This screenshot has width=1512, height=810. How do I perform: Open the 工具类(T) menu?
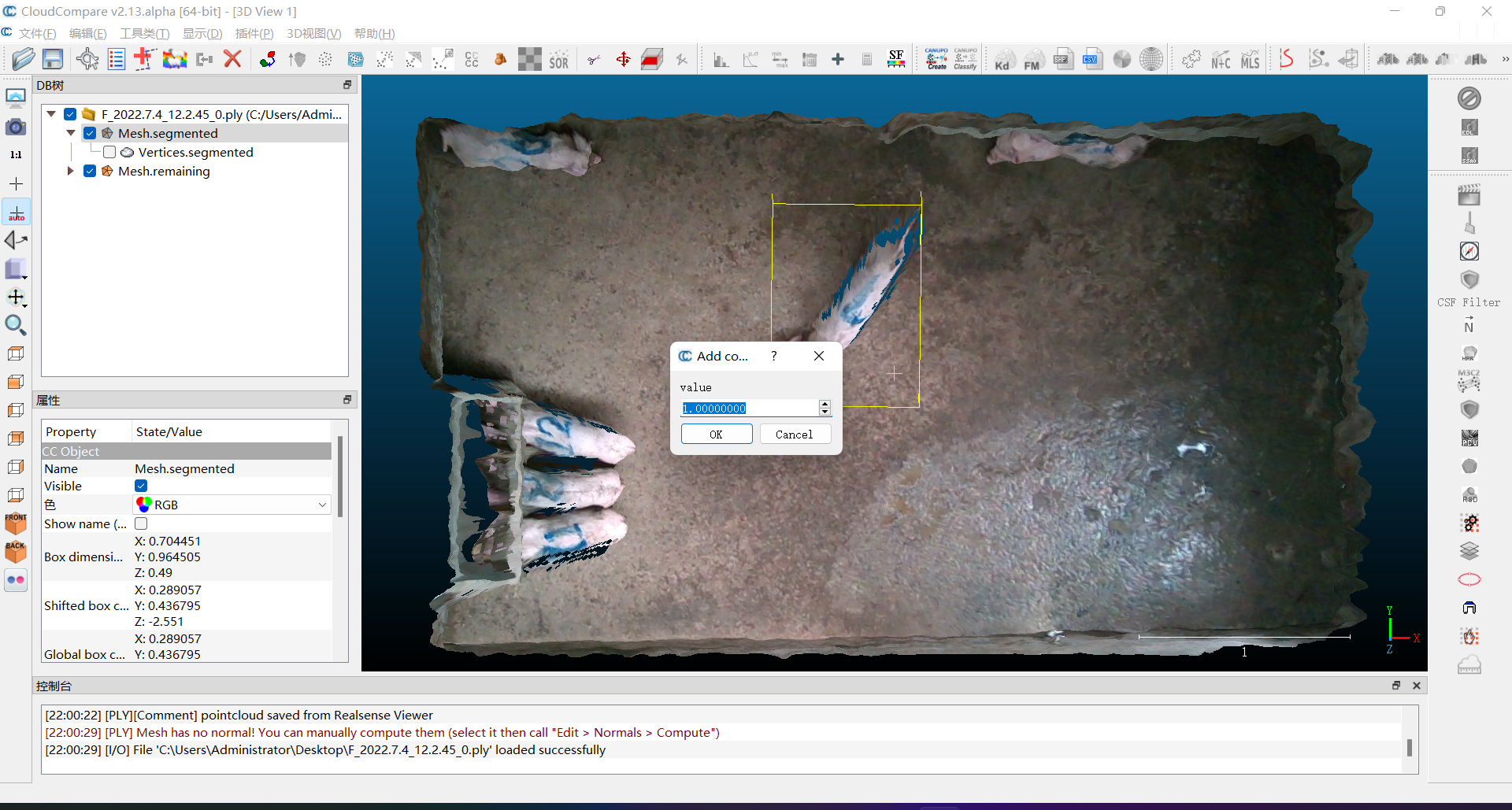pos(144,34)
